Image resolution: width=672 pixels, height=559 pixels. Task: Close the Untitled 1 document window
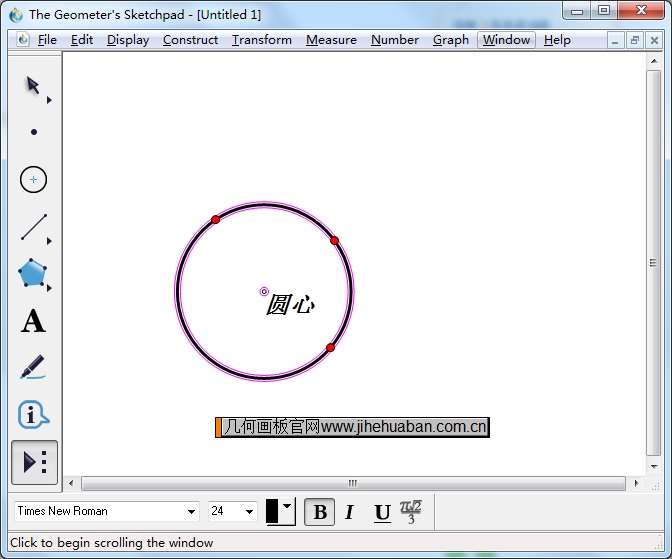pyautogui.click(x=654, y=41)
